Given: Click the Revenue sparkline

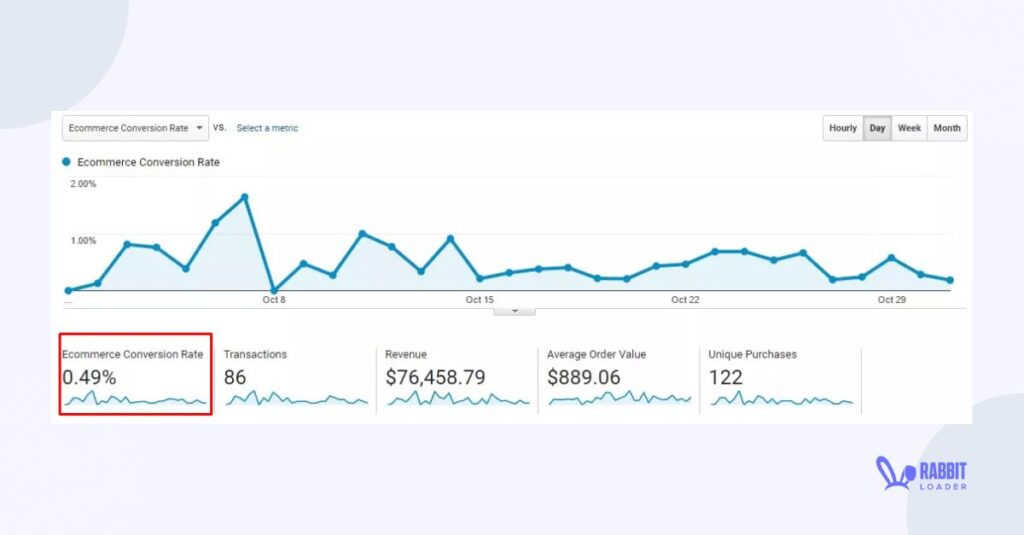Looking at the screenshot, I should 458,398.
